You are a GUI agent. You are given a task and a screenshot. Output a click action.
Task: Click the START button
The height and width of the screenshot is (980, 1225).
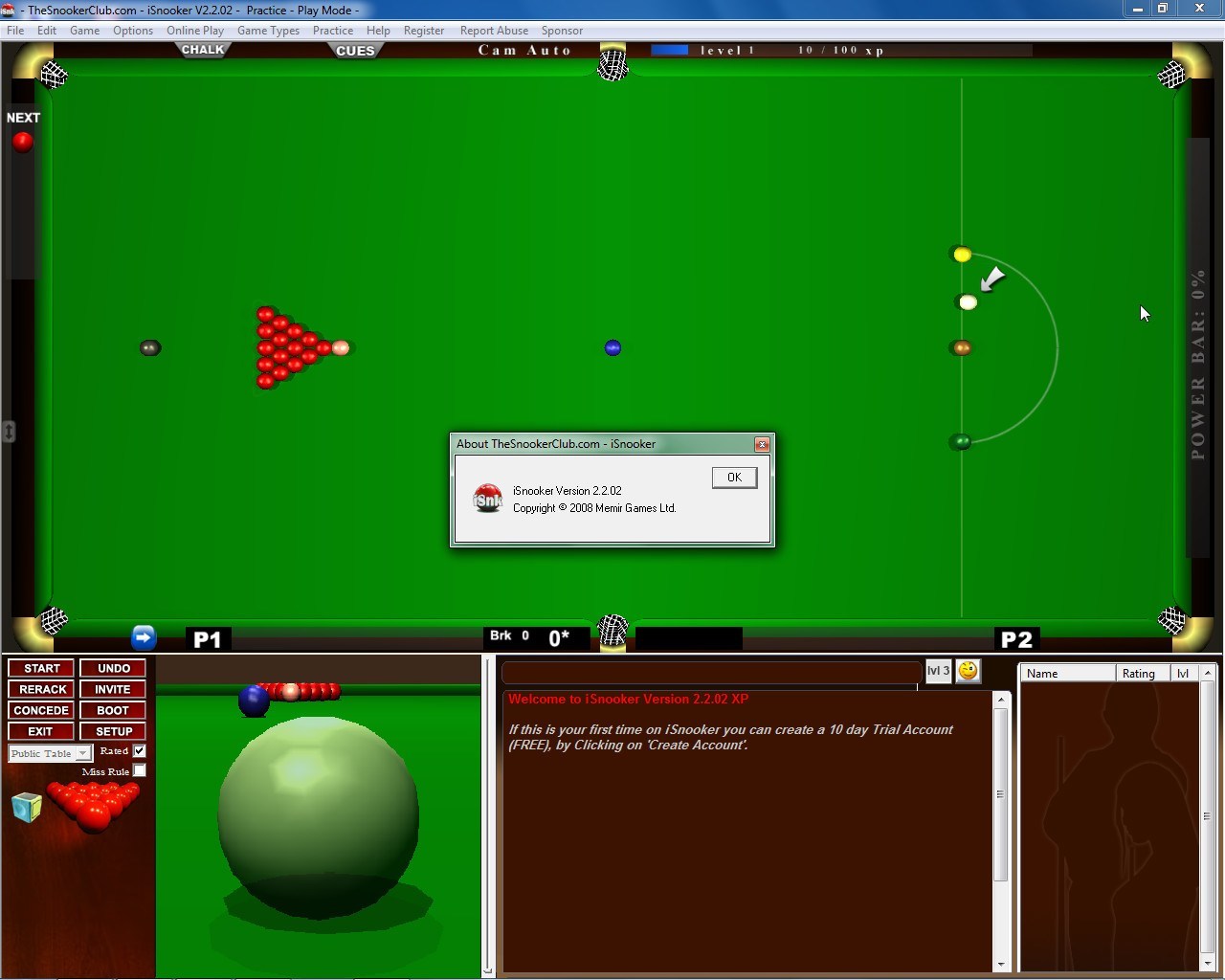(x=42, y=669)
